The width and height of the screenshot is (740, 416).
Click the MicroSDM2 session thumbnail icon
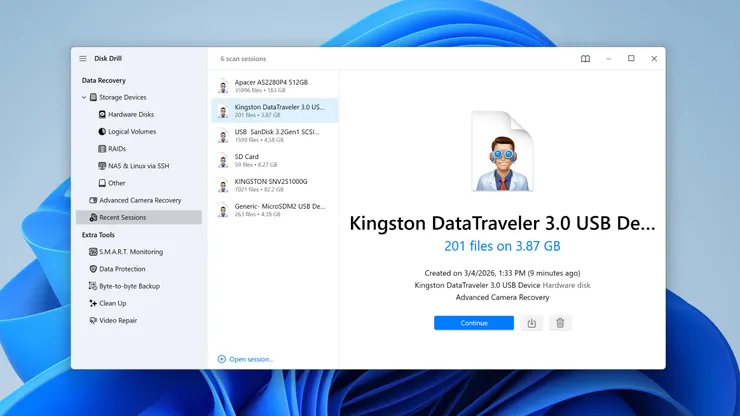[x=223, y=210]
